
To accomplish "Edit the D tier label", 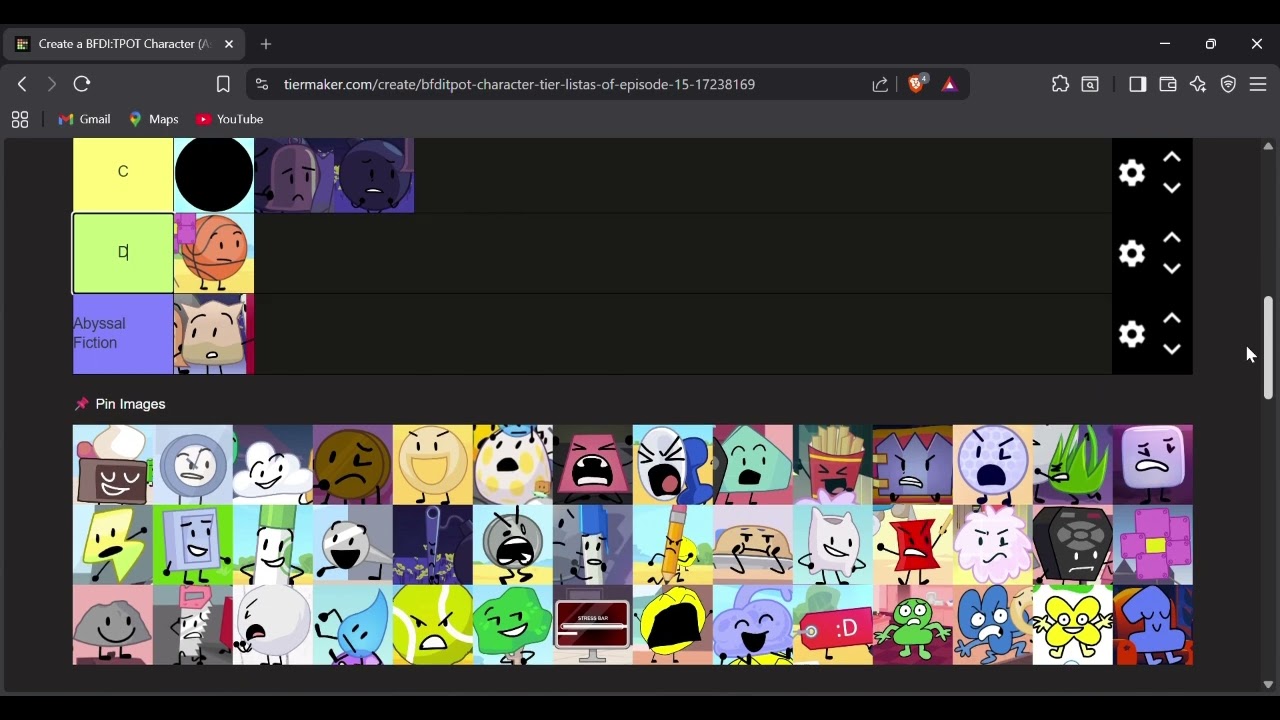I will 123,253.
